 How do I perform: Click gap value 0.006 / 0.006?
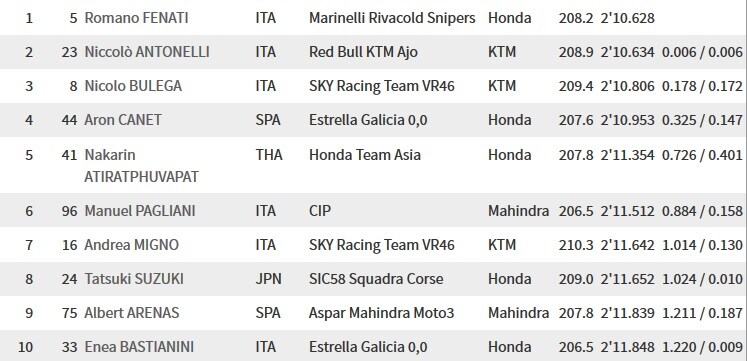[x=702, y=52]
